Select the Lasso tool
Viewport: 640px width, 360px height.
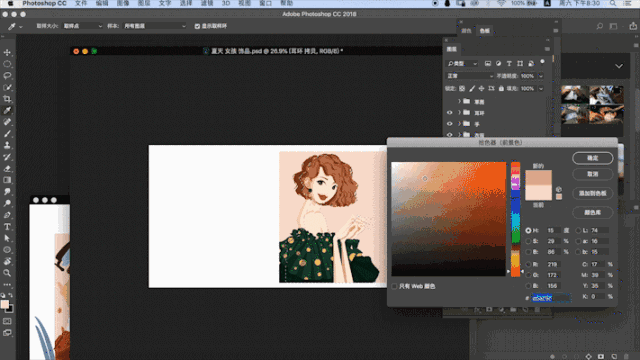pyautogui.click(x=7, y=76)
